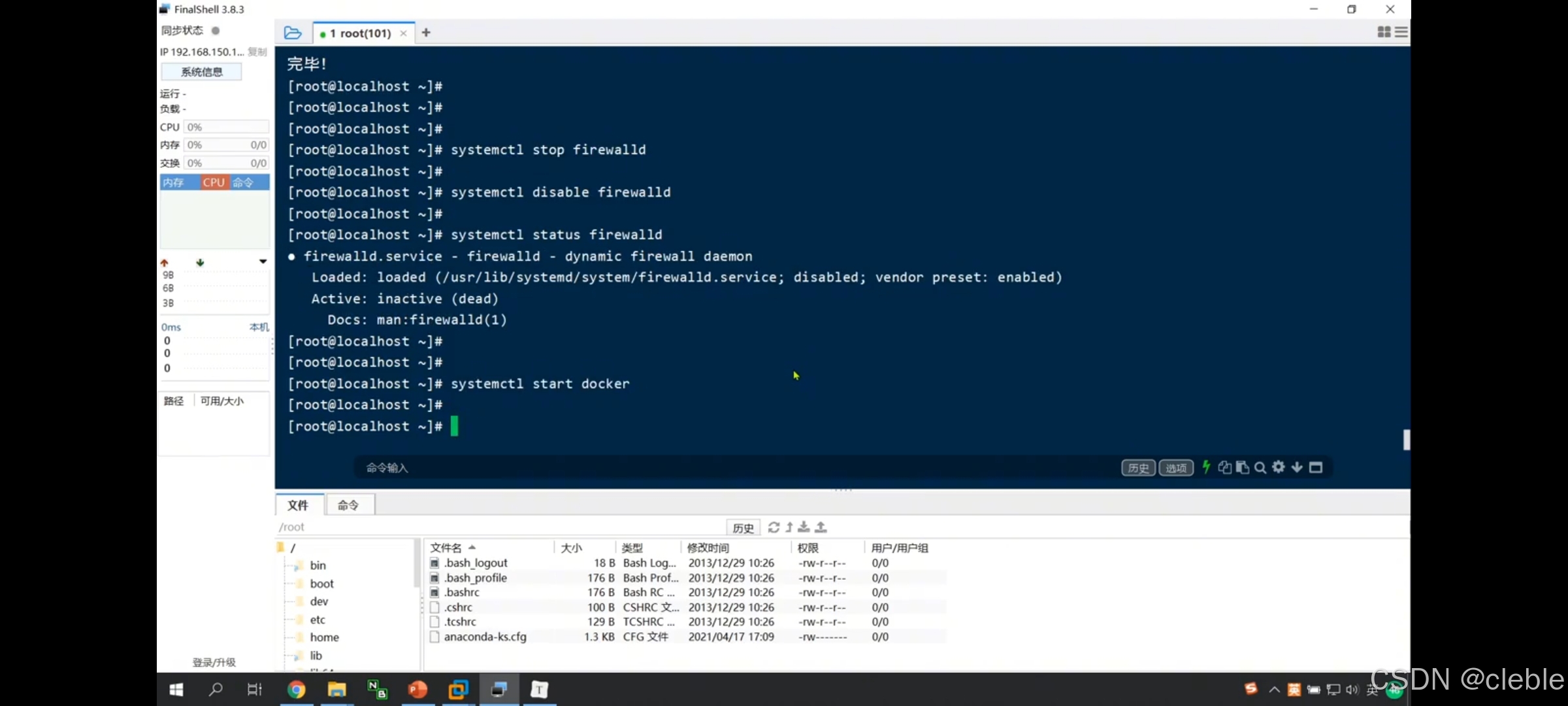
Task: Click the scroll-to-bottom arrow icon
Action: [1297, 467]
